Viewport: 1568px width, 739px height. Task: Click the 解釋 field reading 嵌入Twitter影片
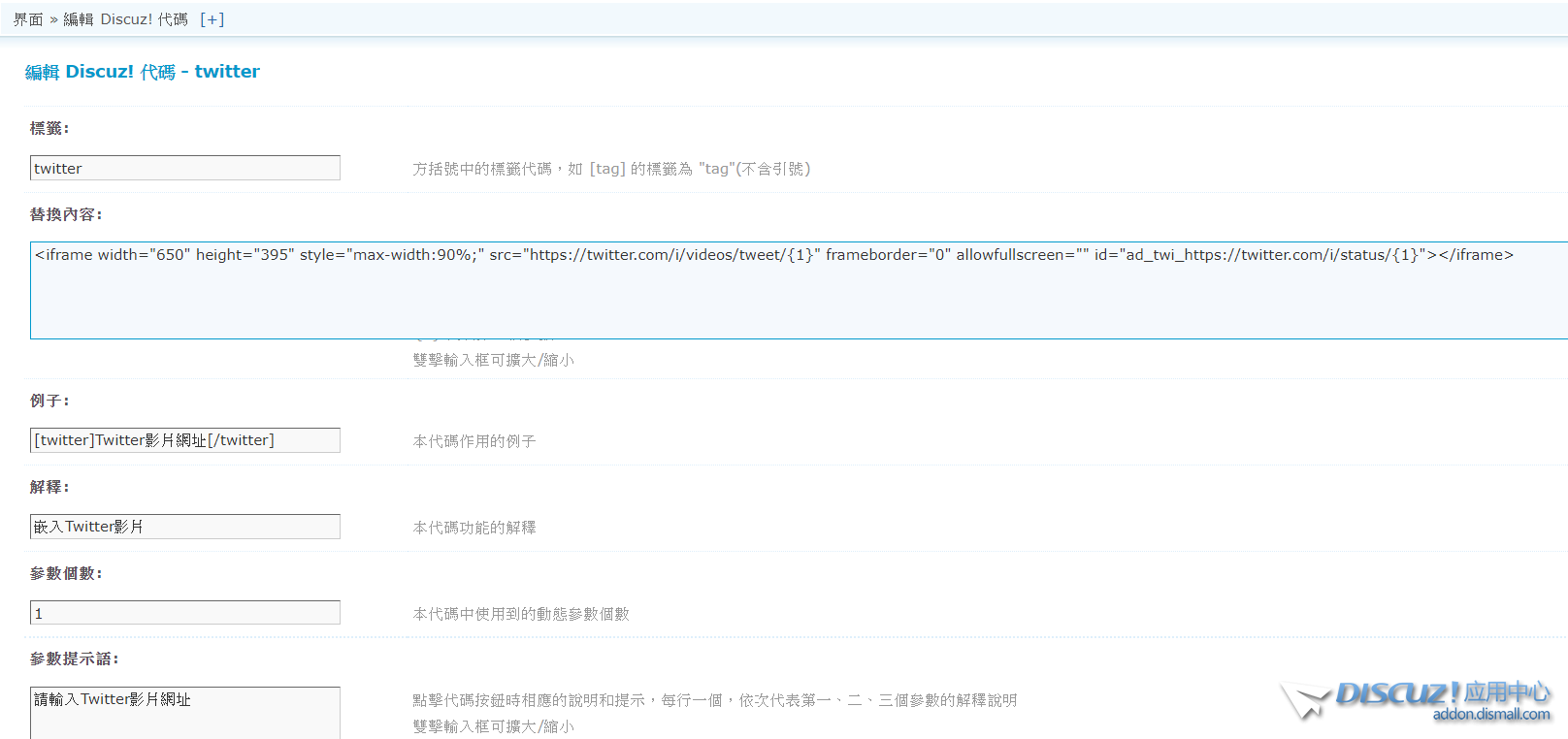tap(184, 527)
